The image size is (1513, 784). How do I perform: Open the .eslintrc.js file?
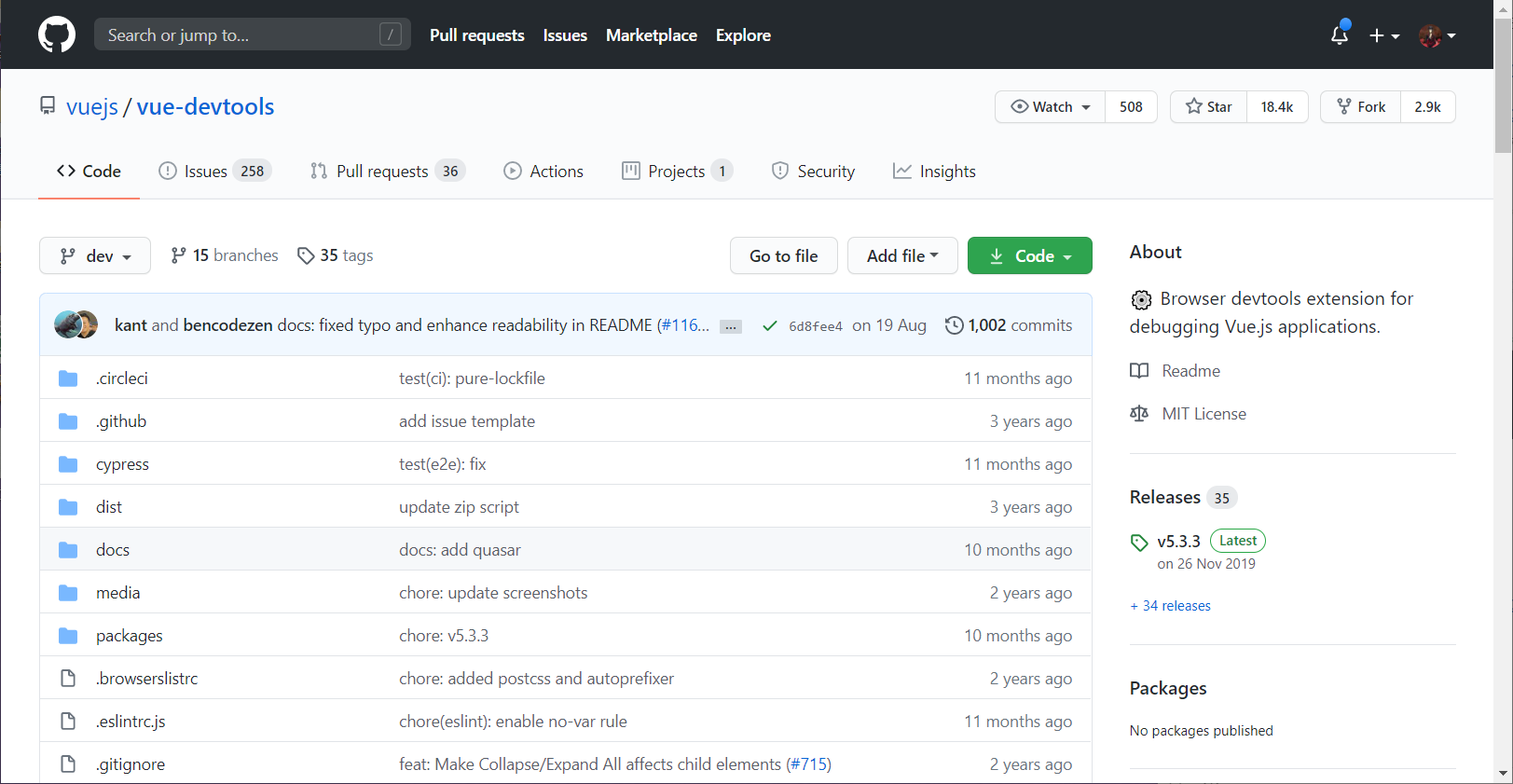coord(131,721)
